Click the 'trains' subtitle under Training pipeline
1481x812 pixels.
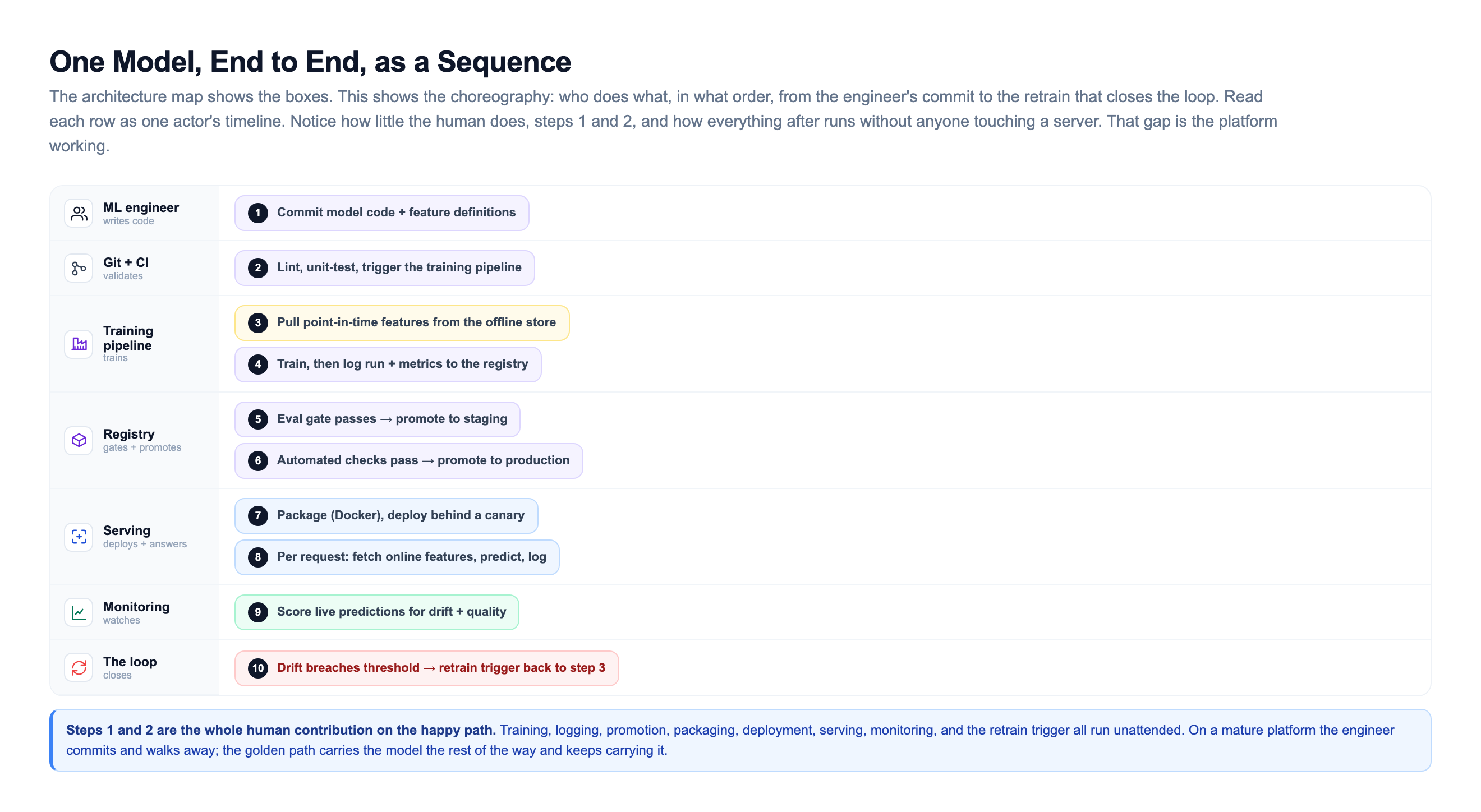[x=116, y=358]
